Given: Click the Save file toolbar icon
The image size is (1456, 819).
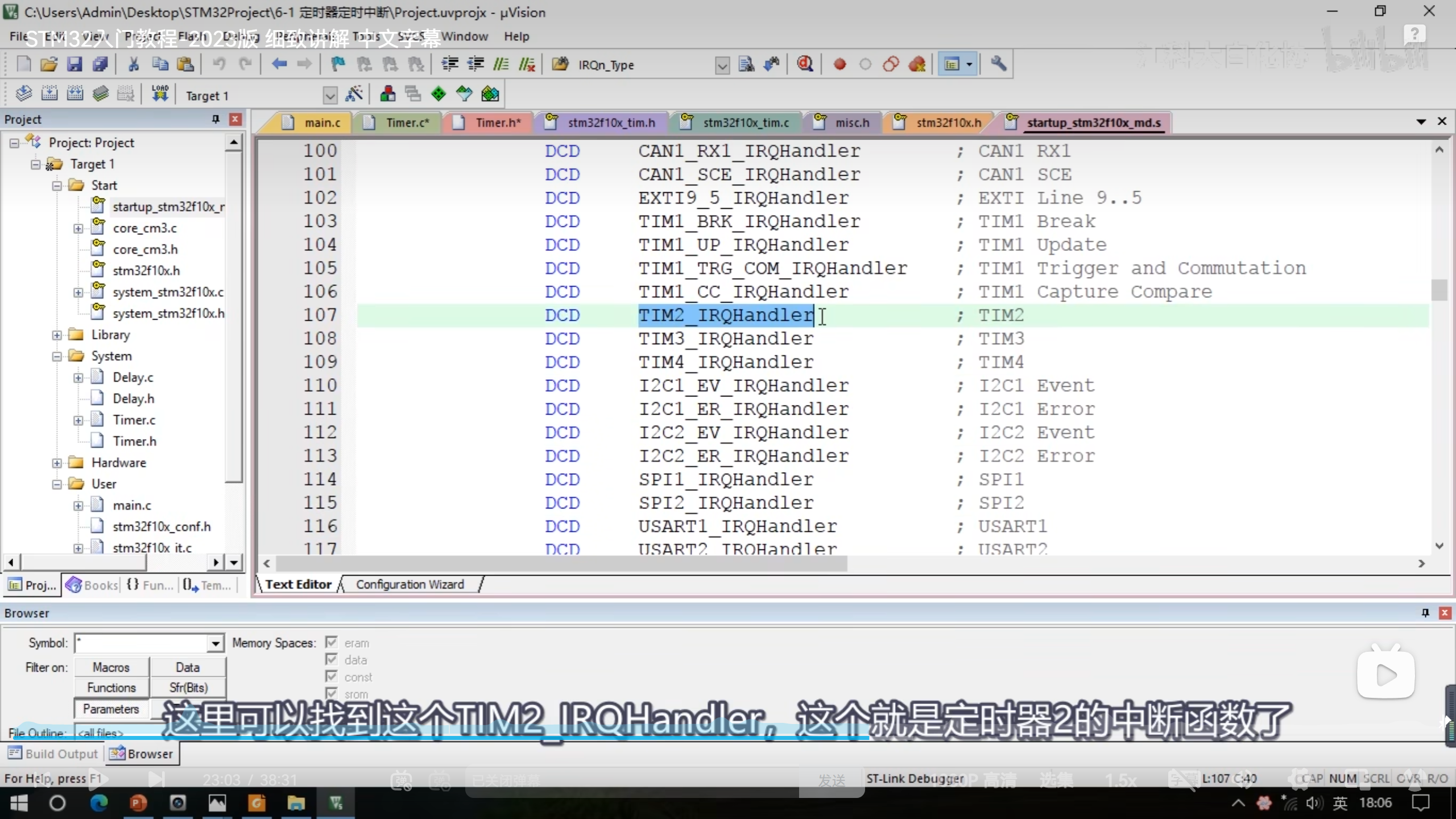Looking at the screenshot, I should [x=75, y=64].
